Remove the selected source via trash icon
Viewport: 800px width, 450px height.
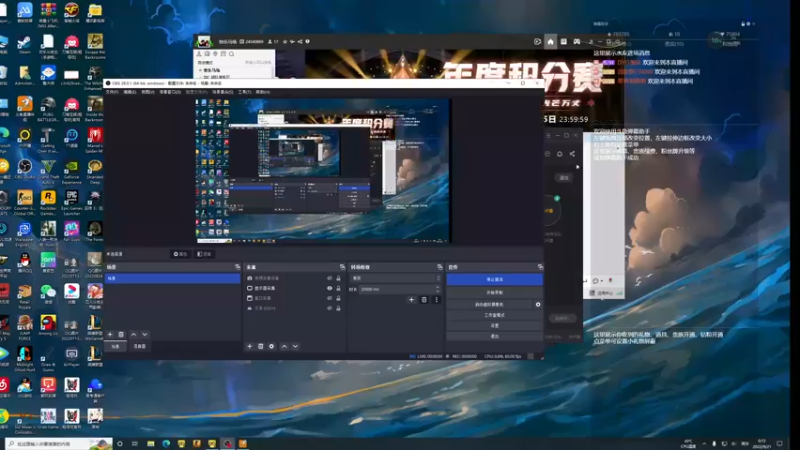(x=260, y=346)
